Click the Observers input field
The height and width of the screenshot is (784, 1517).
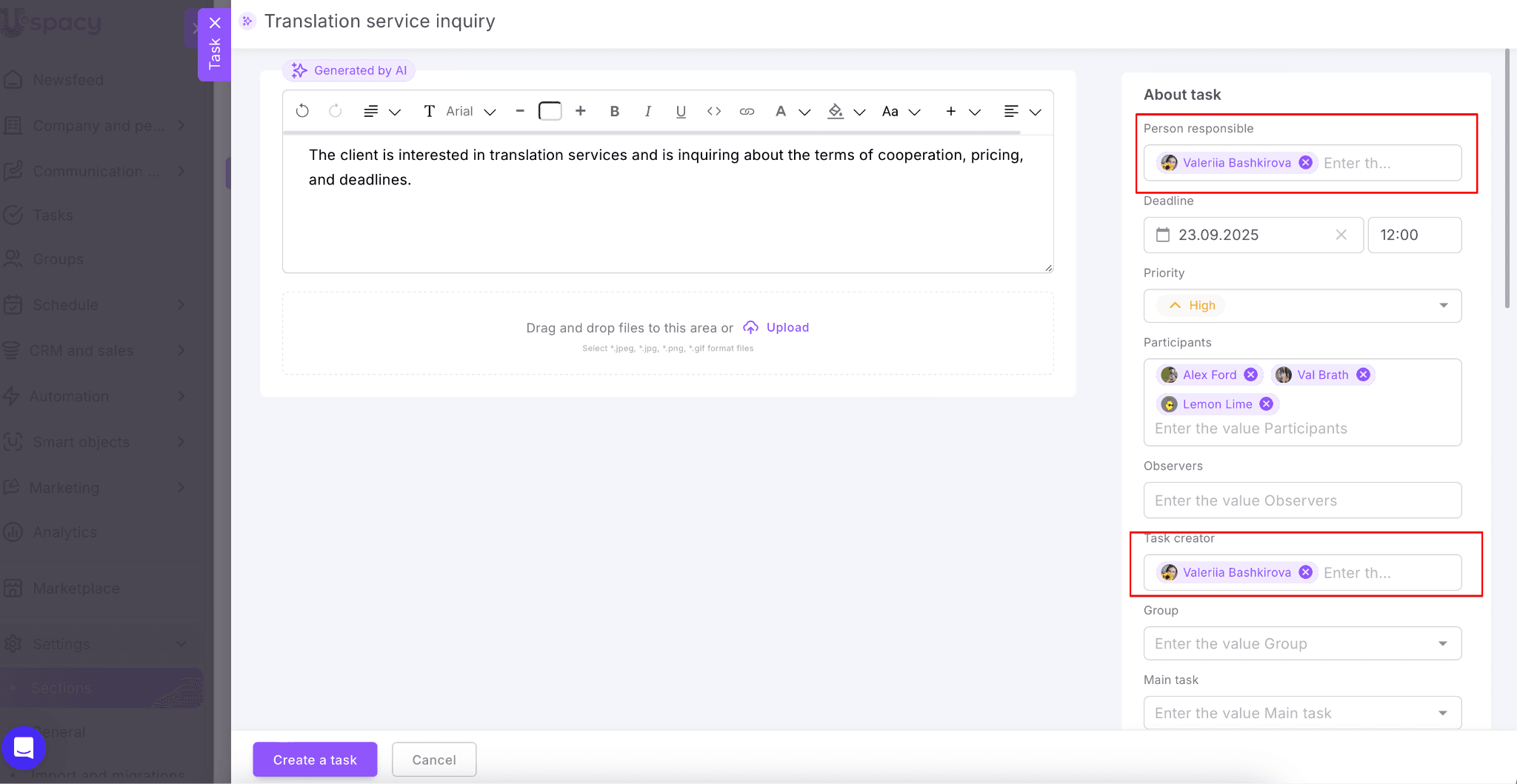pos(1302,500)
